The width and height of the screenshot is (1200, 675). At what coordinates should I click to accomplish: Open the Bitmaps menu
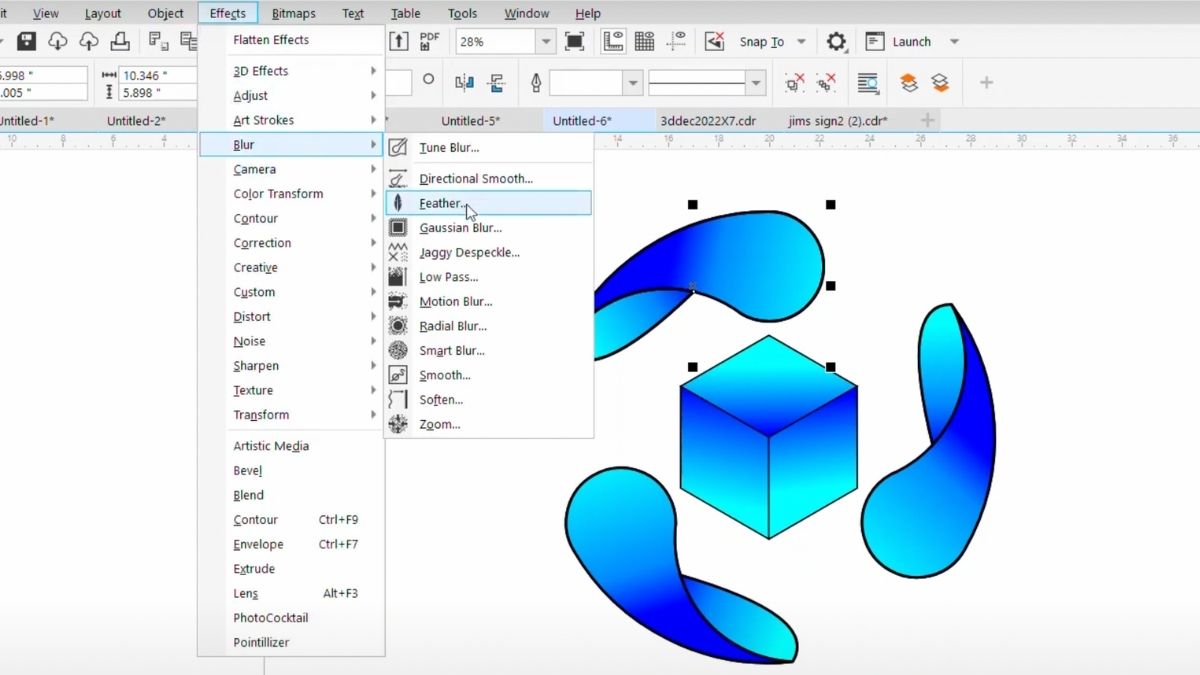tap(295, 13)
